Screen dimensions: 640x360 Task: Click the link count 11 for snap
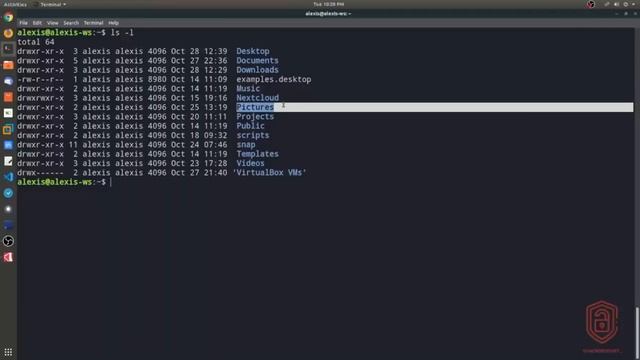(x=73, y=145)
